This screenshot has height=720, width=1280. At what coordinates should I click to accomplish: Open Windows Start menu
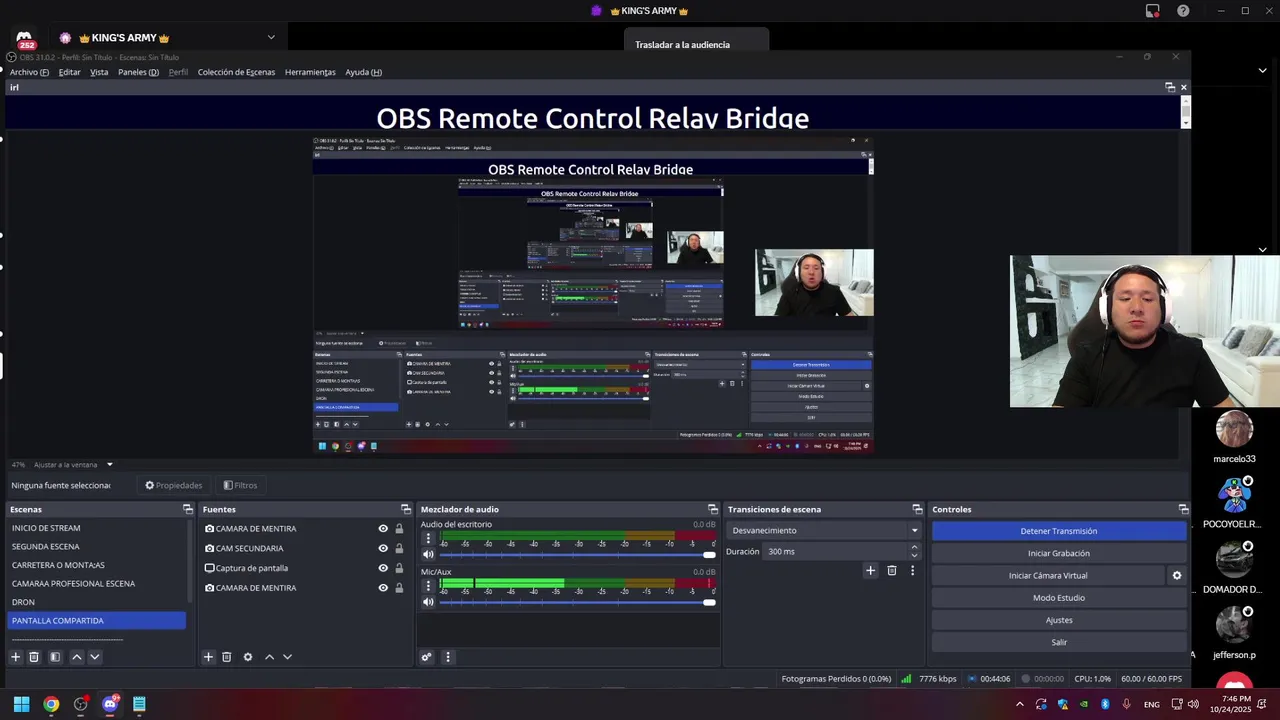[21, 704]
